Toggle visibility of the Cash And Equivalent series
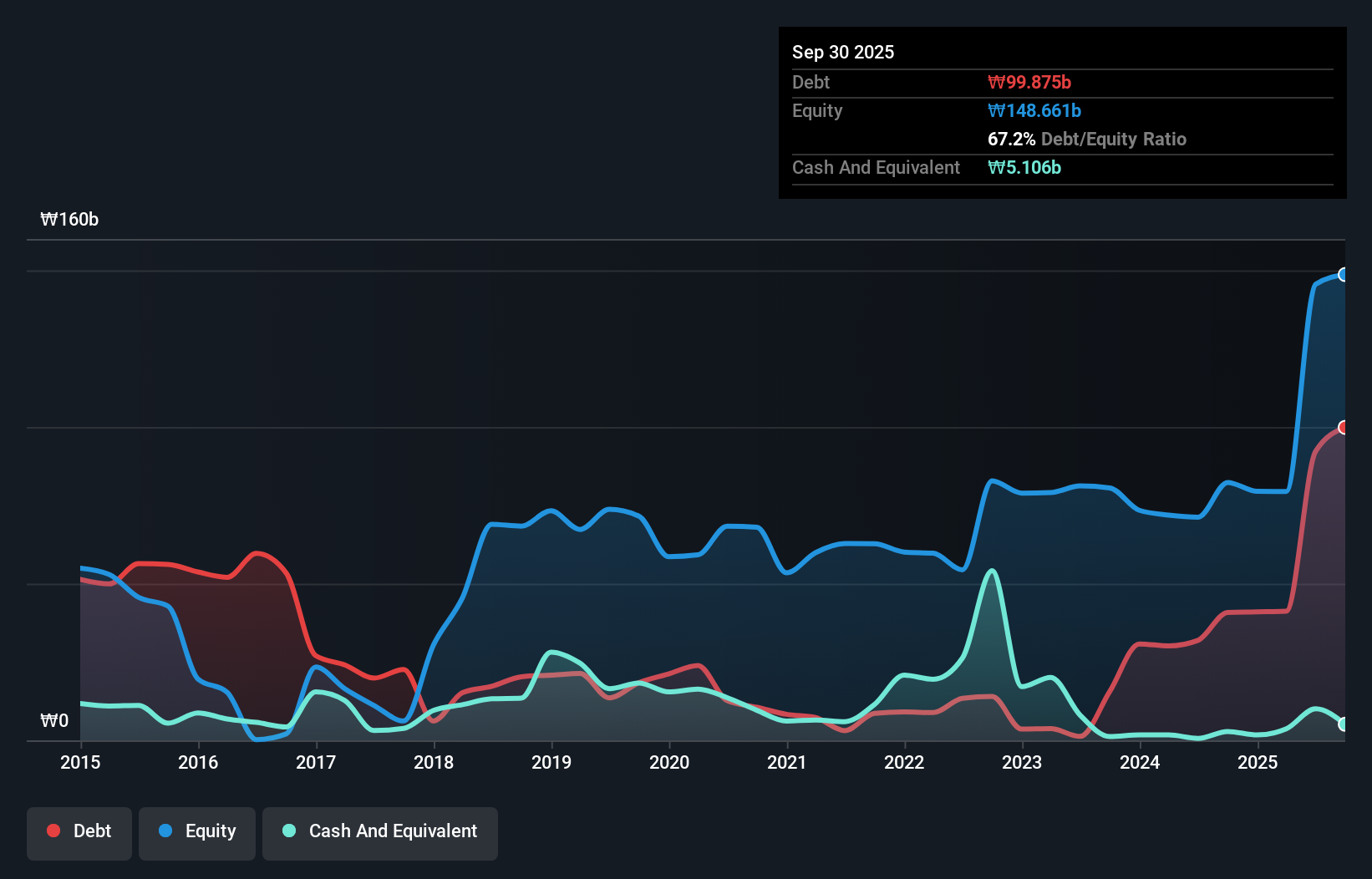Image resolution: width=1372 pixels, height=879 pixels. click(x=380, y=831)
